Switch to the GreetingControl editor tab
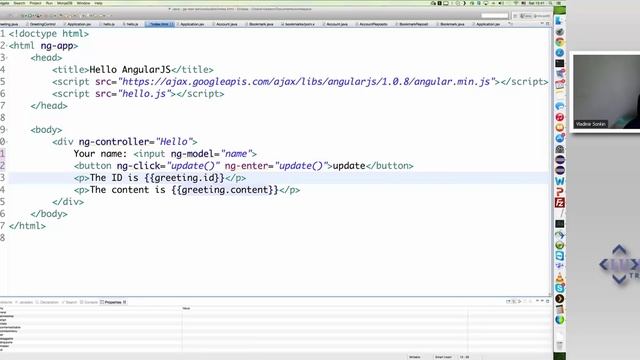Image resolution: width=640 pixels, height=360 pixels. pyautogui.click(x=42, y=24)
